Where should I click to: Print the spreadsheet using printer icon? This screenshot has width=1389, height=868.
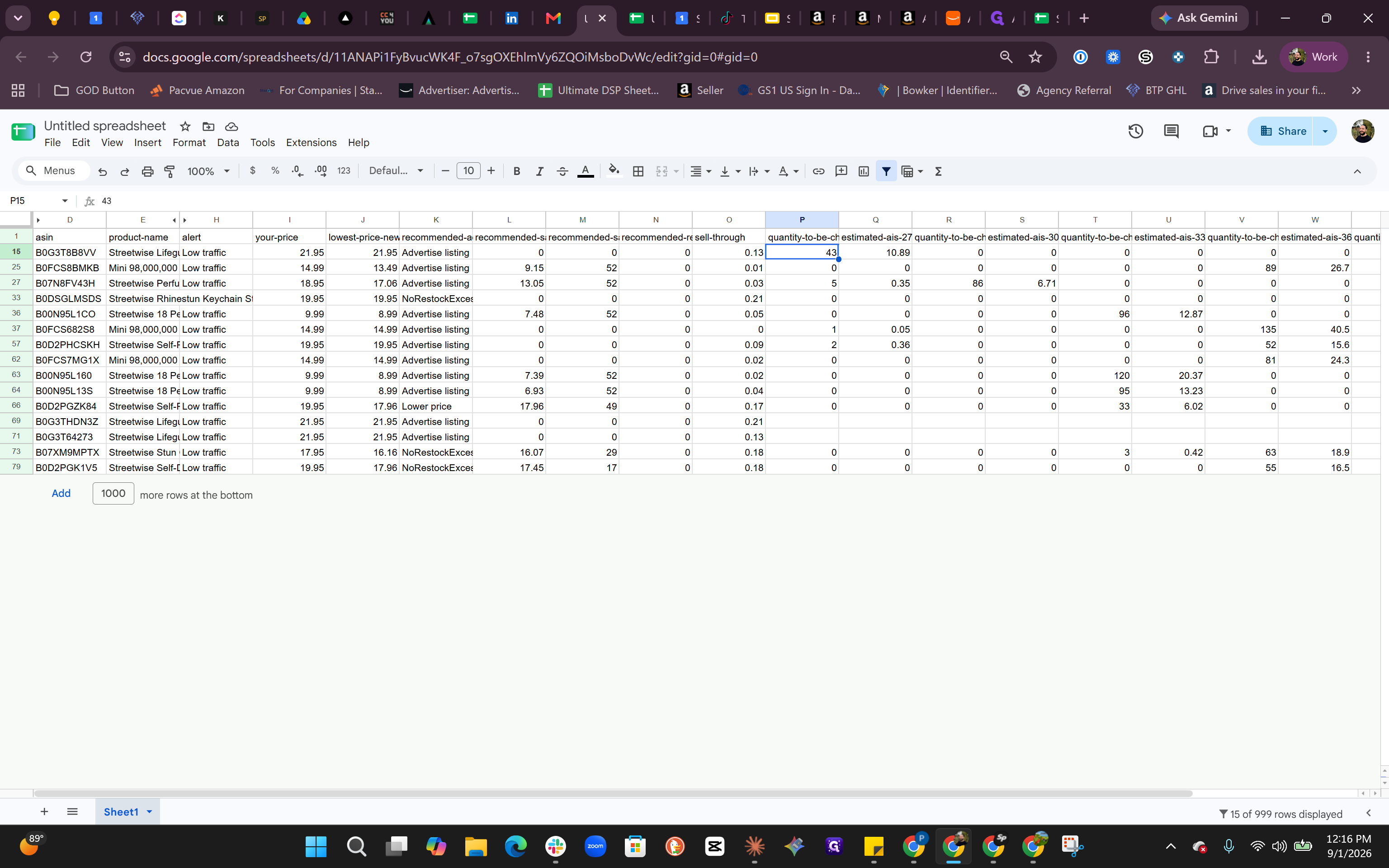[147, 171]
